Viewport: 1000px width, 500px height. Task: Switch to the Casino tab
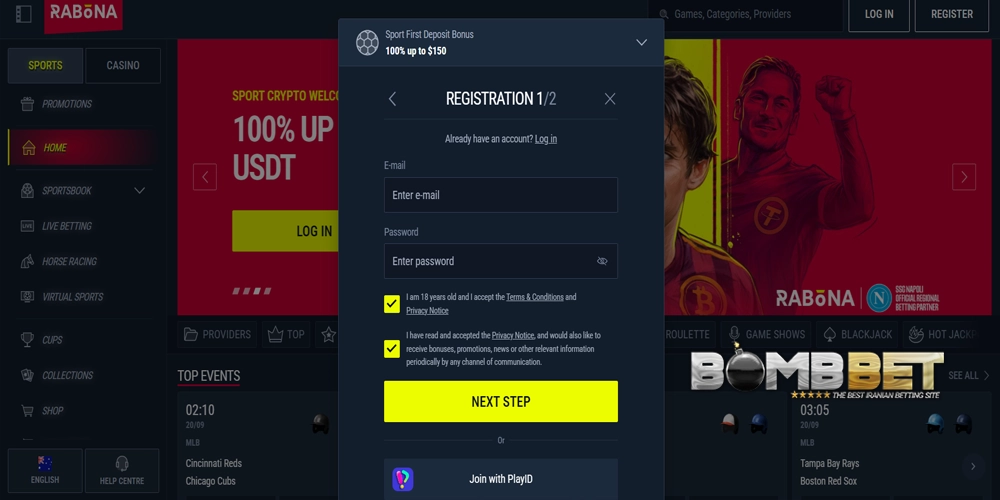point(123,65)
